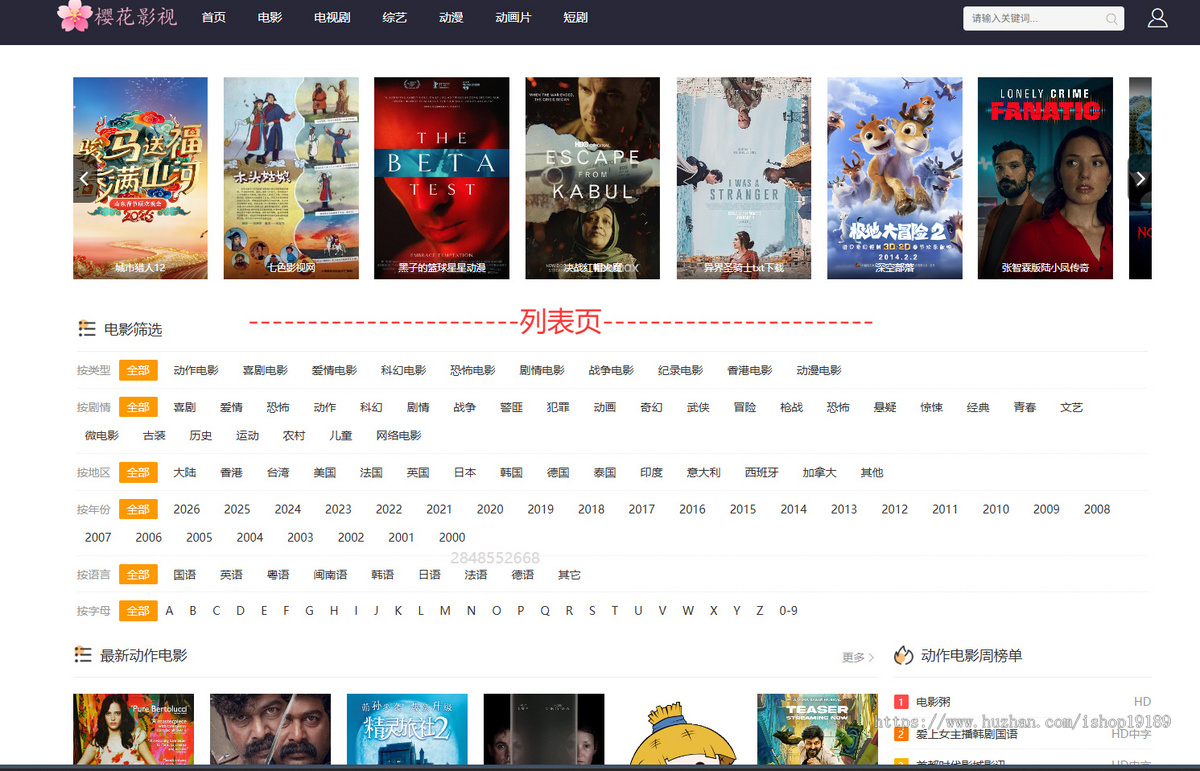Open The Beta Test poster

[x=441, y=178]
